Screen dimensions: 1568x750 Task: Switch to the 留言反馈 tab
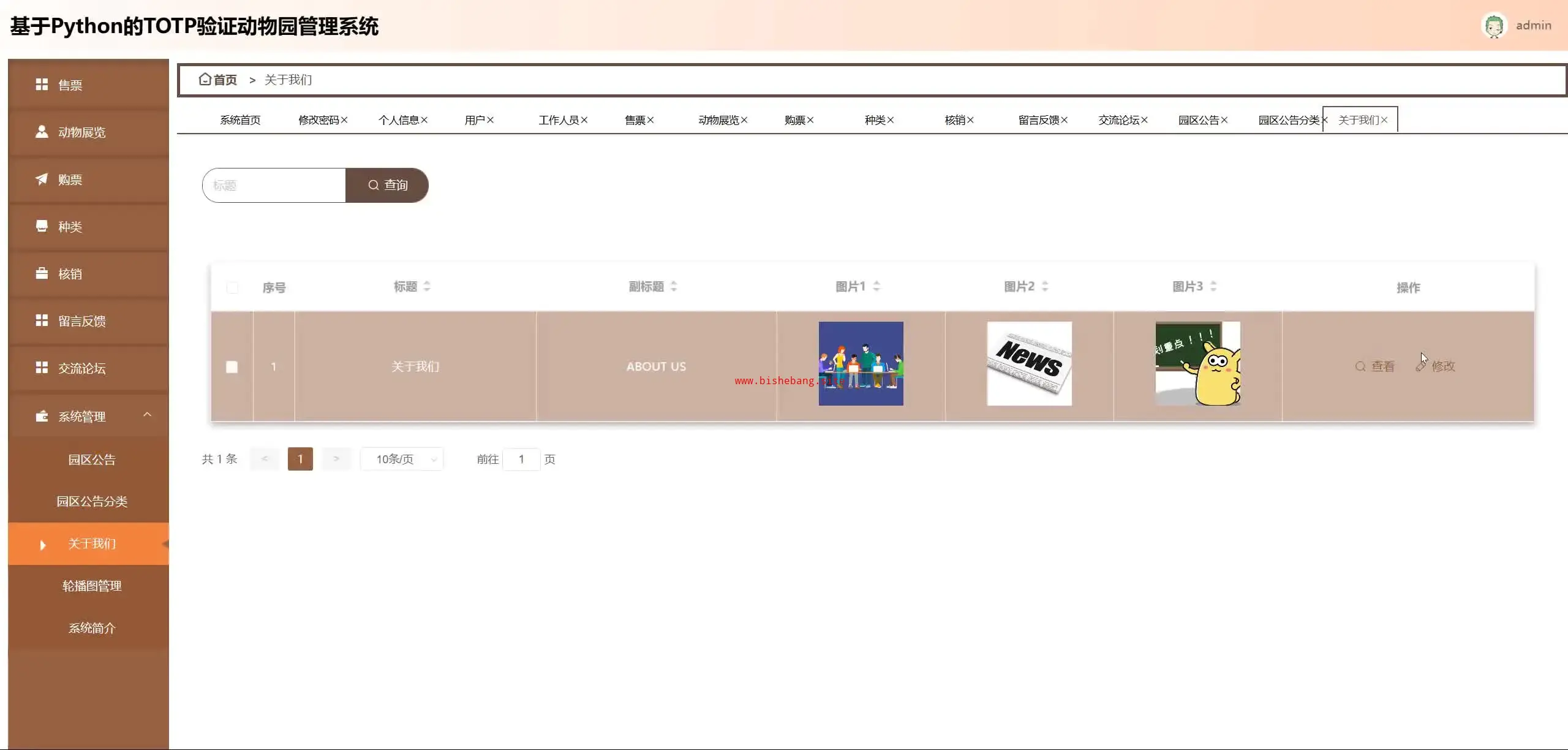coord(1038,120)
